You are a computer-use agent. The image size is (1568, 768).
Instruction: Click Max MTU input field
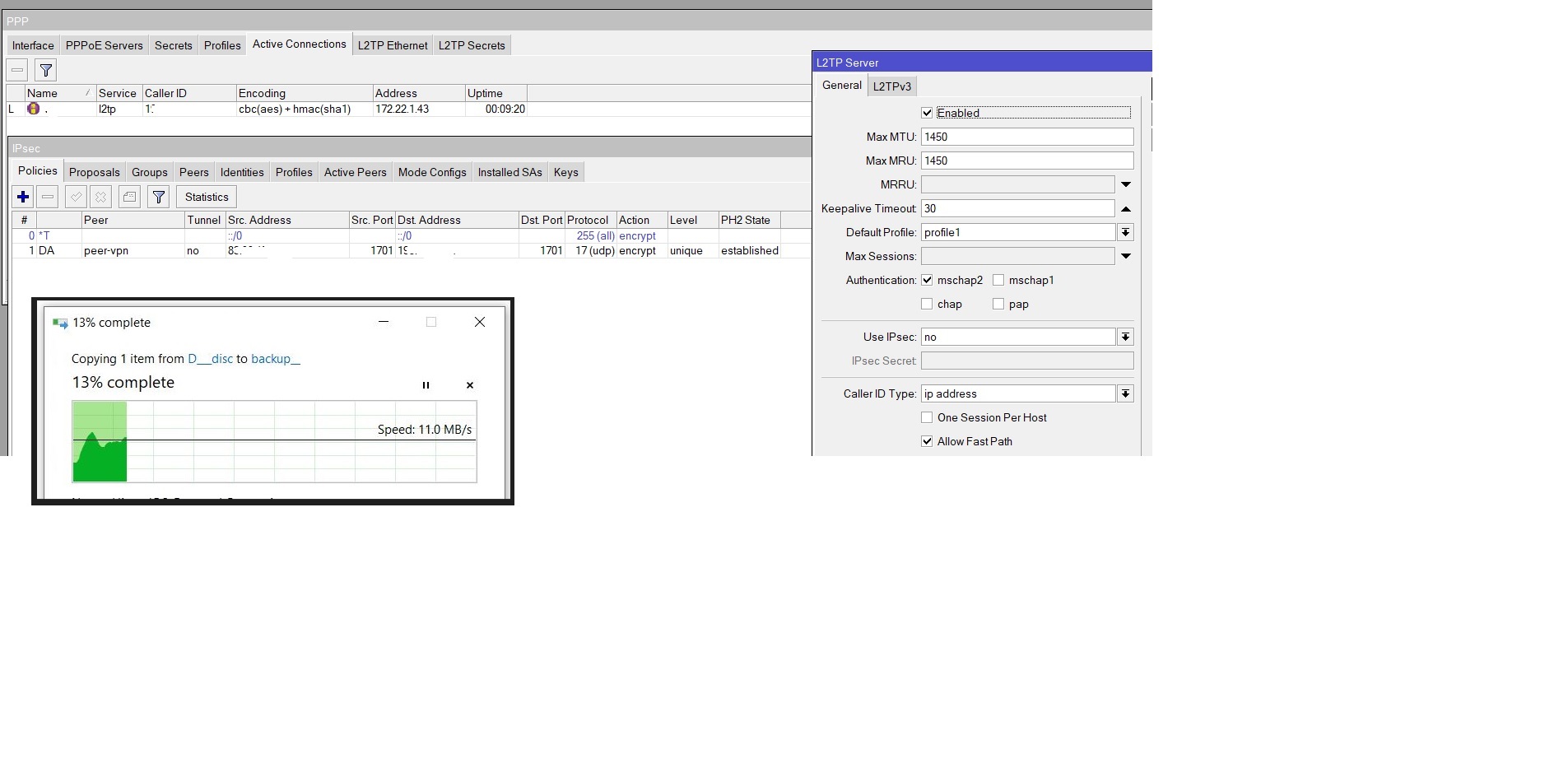click(1027, 137)
